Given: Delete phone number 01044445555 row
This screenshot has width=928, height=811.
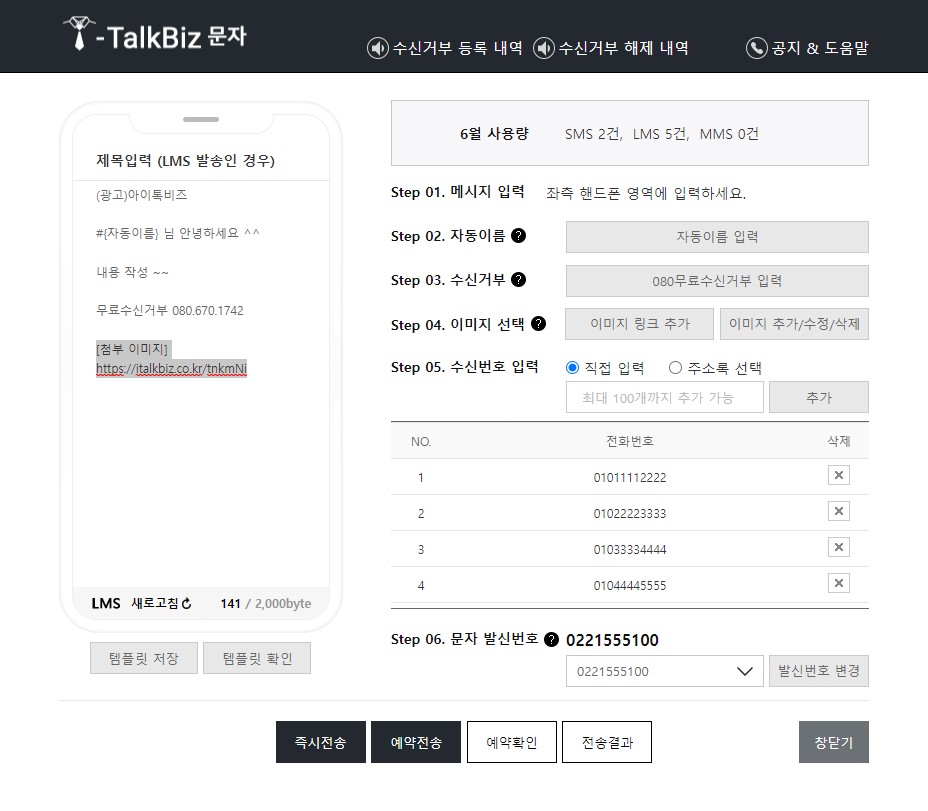Looking at the screenshot, I should pos(839,584).
